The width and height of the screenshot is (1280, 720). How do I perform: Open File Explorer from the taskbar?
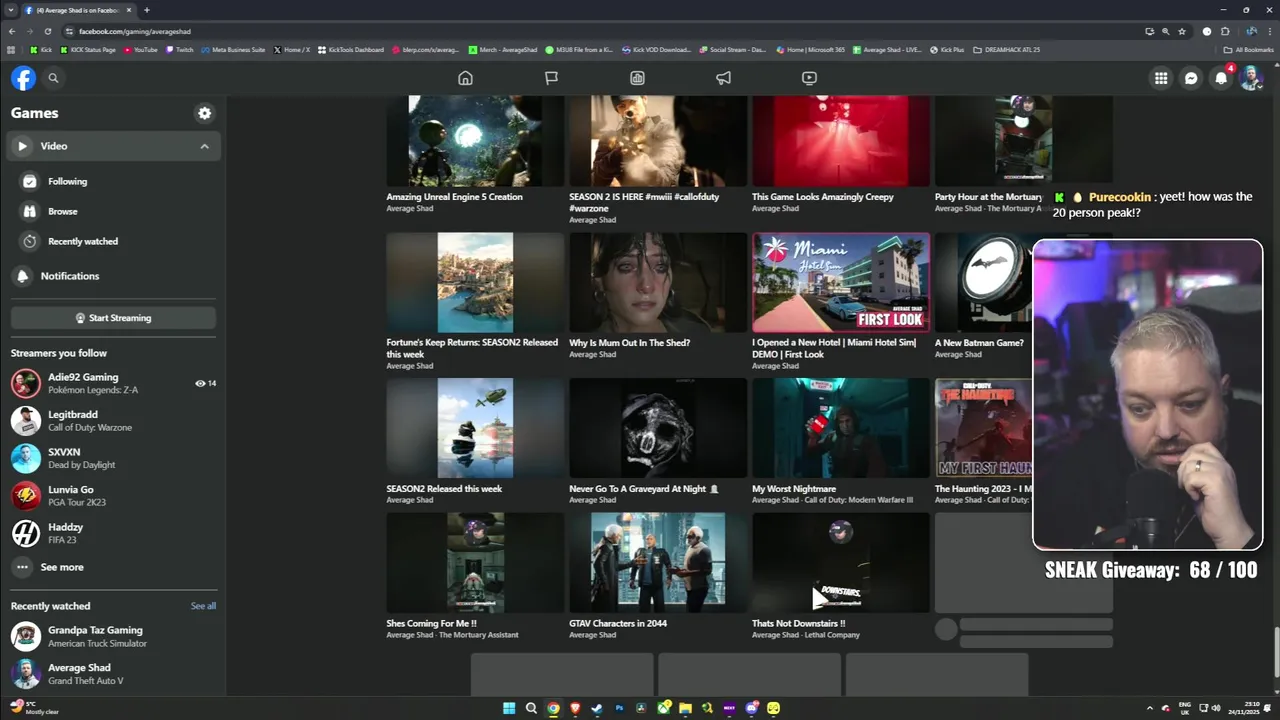685,709
